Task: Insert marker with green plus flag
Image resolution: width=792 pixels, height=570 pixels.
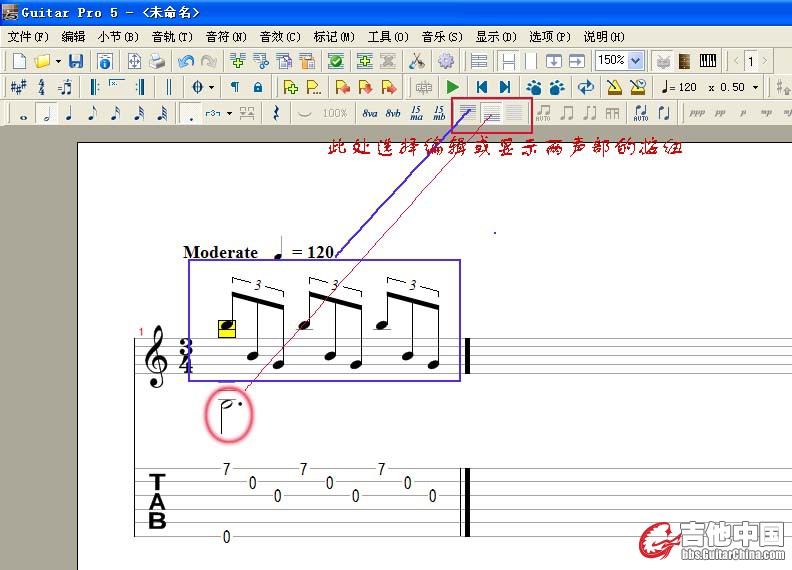Action: (x=291, y=87)
